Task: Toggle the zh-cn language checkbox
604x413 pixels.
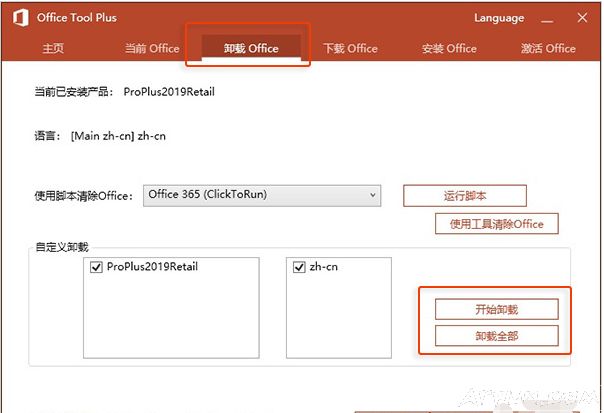Action: coord(299,267)
